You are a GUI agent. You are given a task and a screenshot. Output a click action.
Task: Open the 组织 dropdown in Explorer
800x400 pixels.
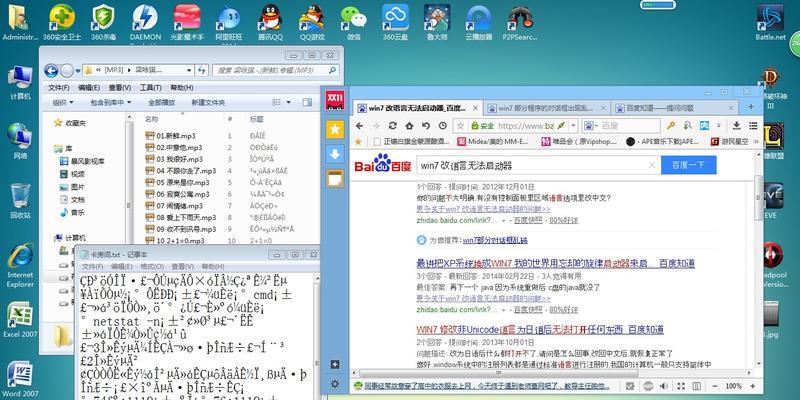pyautogui.click(x=62, y=103)
